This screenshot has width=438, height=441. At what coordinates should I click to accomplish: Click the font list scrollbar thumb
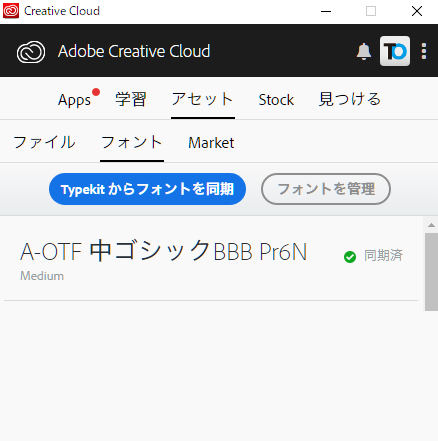431,272
